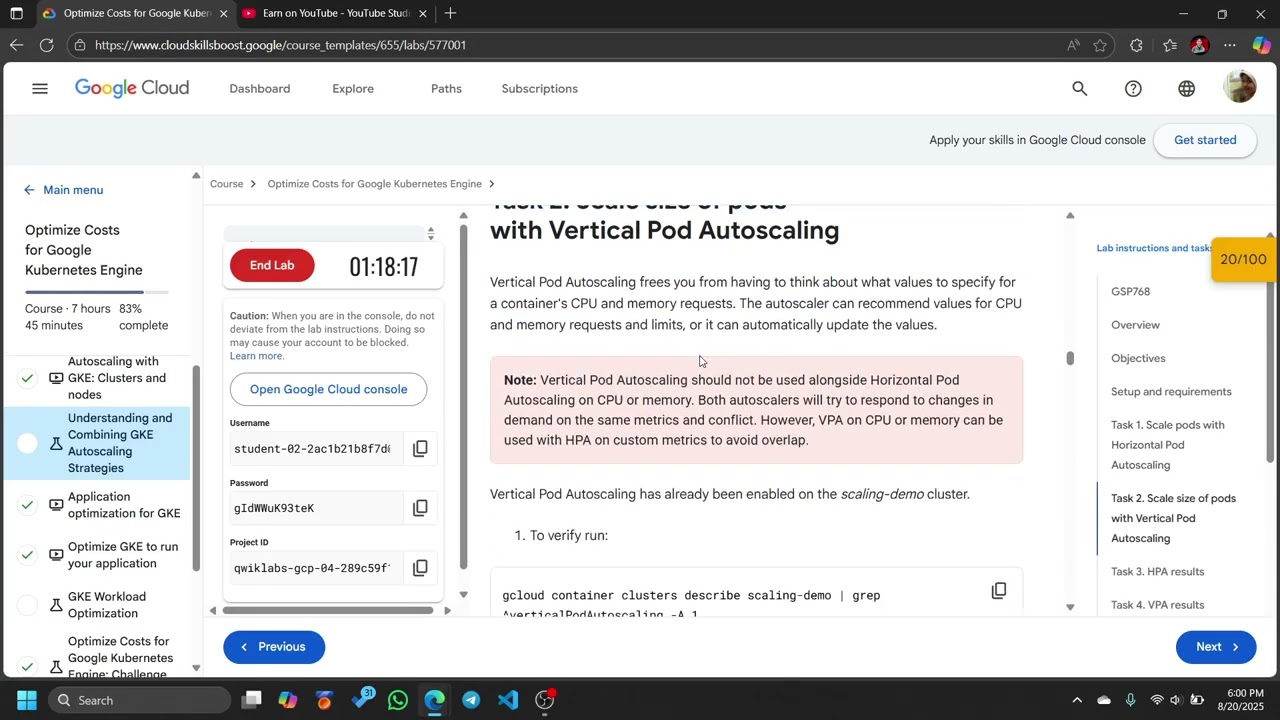Add this page to favorites star

click(x=1100, y=45)
